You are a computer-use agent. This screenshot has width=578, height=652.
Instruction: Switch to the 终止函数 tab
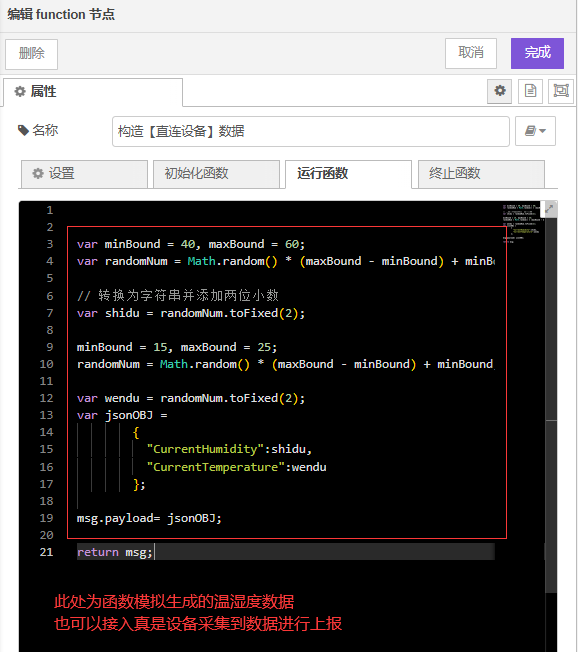481,174
